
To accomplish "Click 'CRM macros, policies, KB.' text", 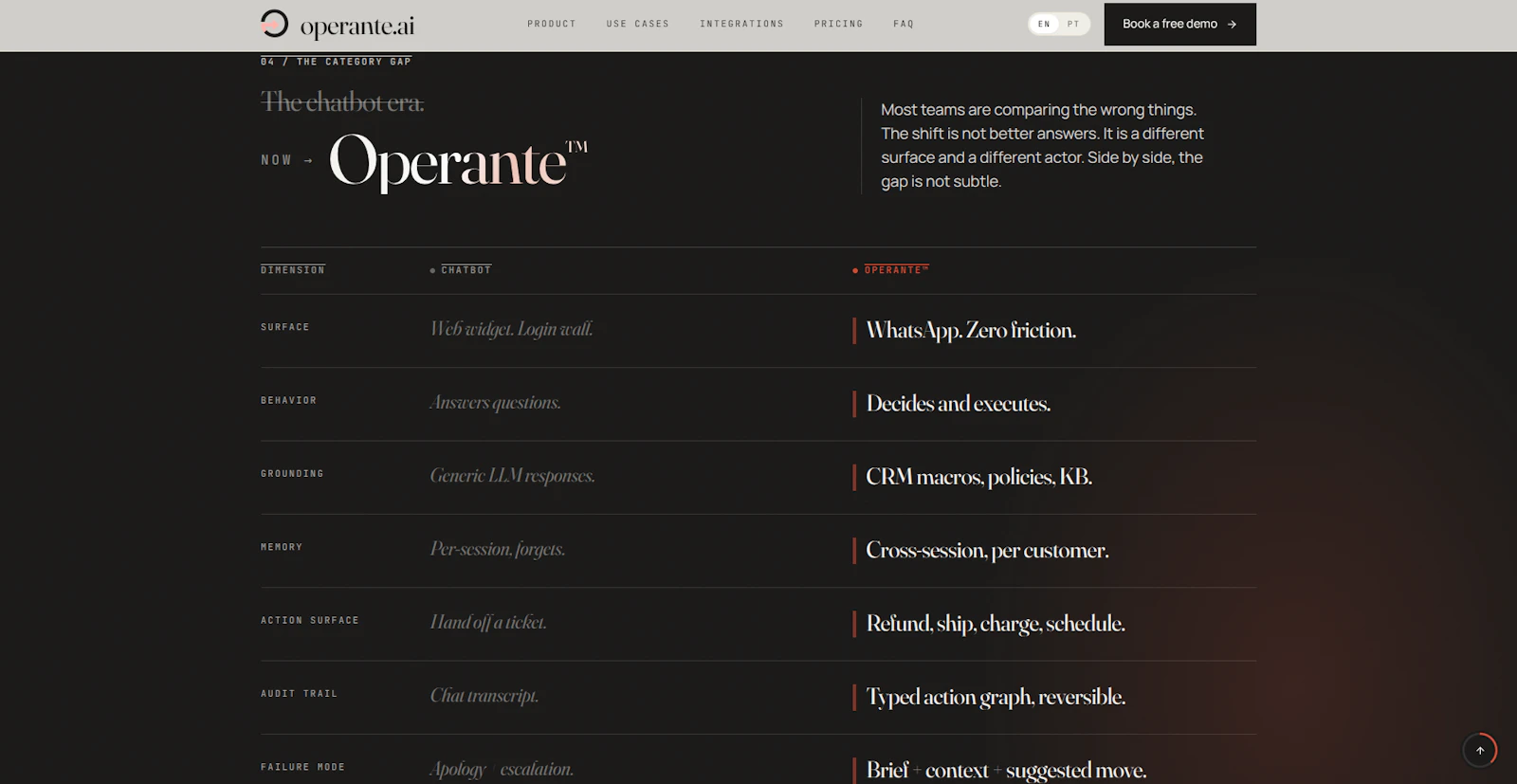I will (x=979, y=477).
